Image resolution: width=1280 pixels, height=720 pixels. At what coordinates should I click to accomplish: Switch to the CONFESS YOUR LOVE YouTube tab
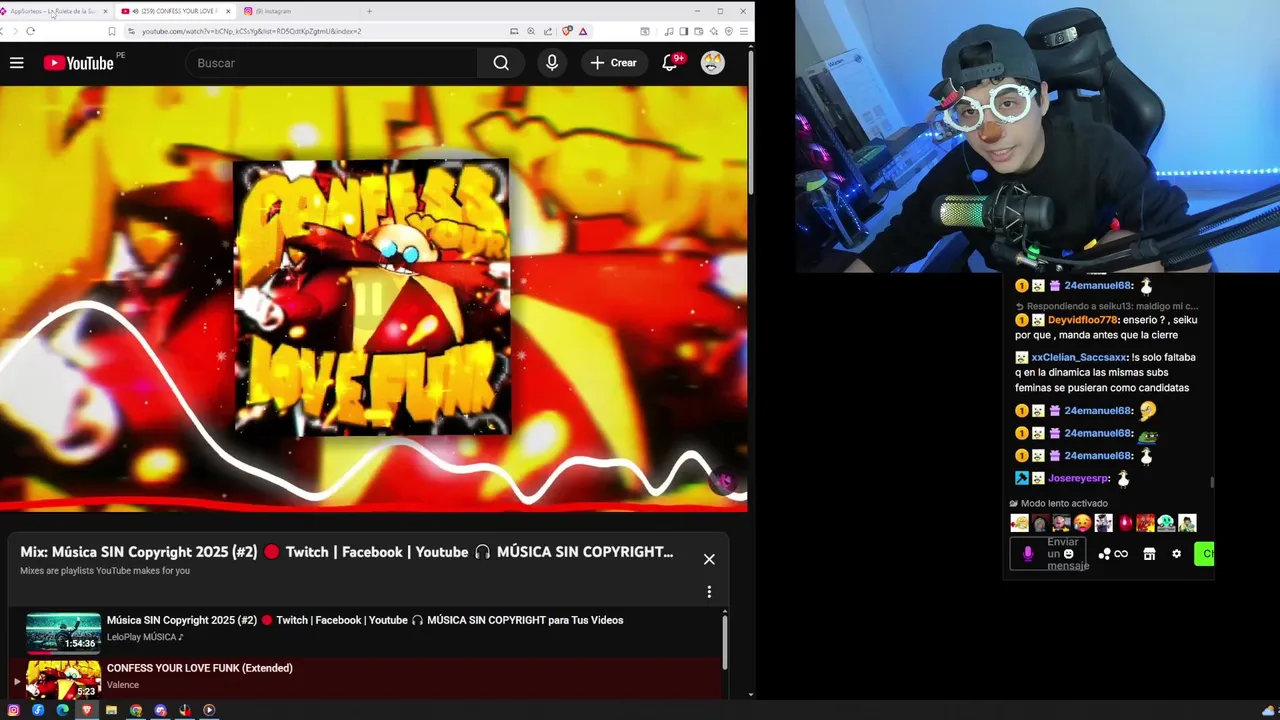coord(174,11)
